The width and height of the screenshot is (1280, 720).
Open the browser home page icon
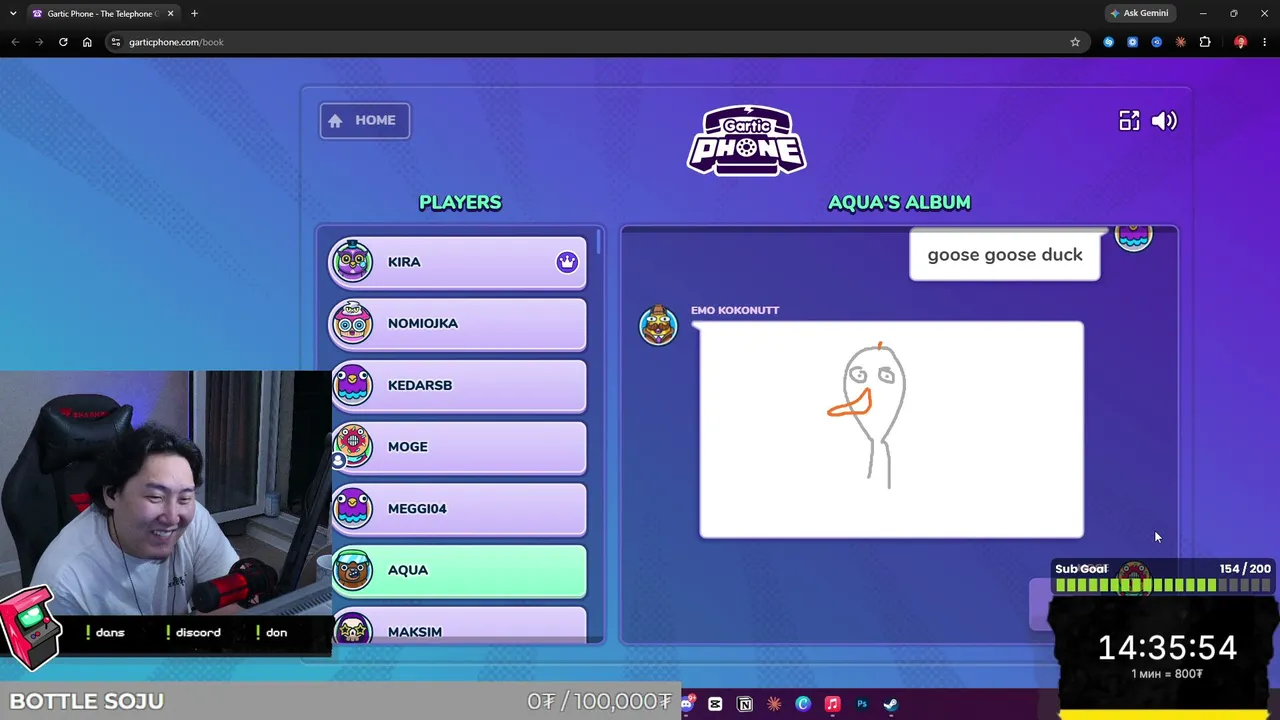click(87, 42)
